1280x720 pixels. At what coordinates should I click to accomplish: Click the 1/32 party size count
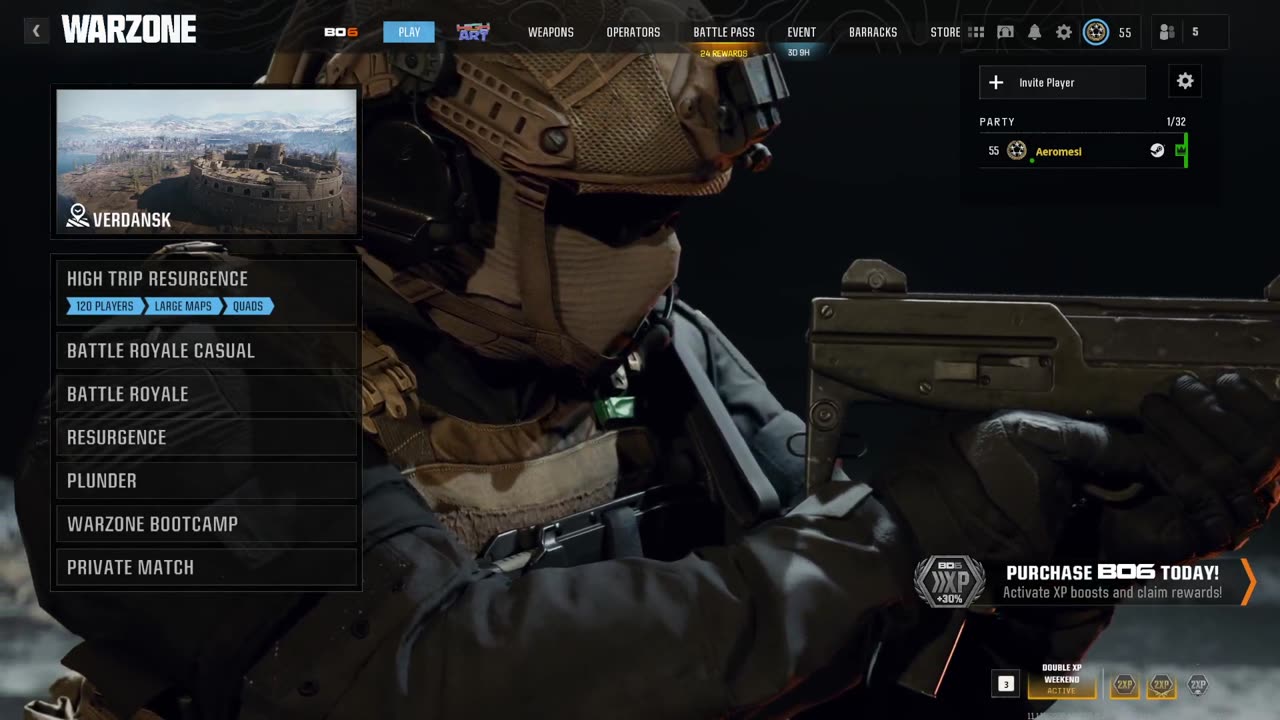[1176, 122]
